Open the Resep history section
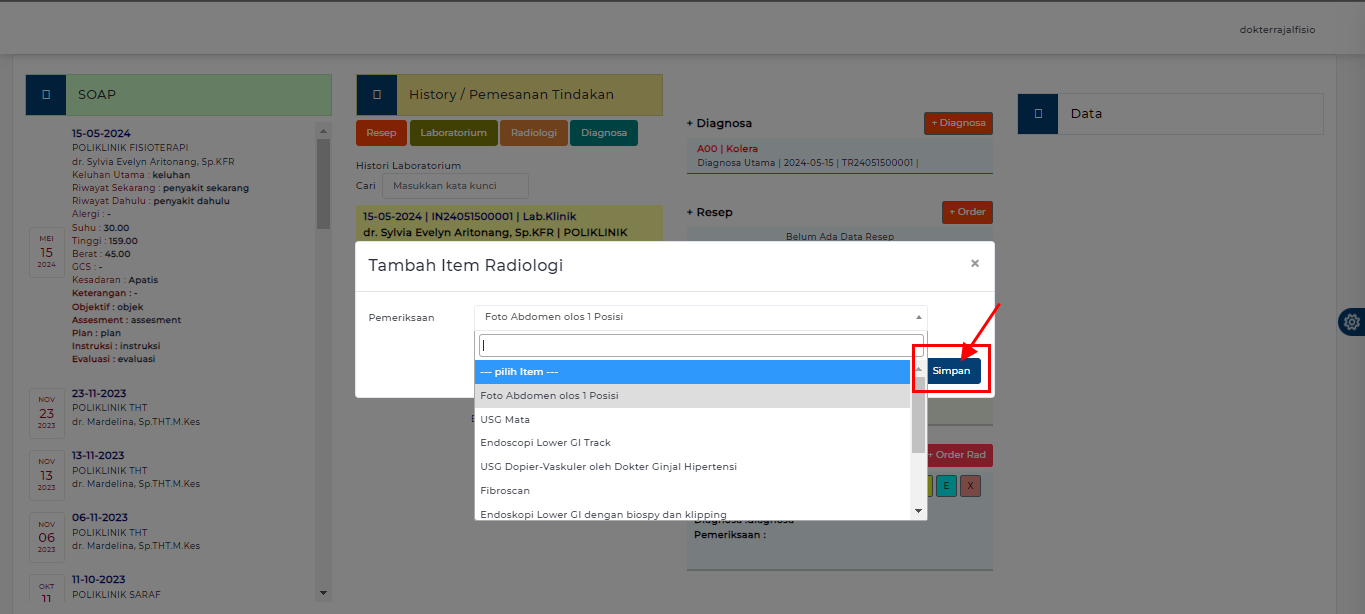This screenshot has width=1365, height=614. click(381, 132)
